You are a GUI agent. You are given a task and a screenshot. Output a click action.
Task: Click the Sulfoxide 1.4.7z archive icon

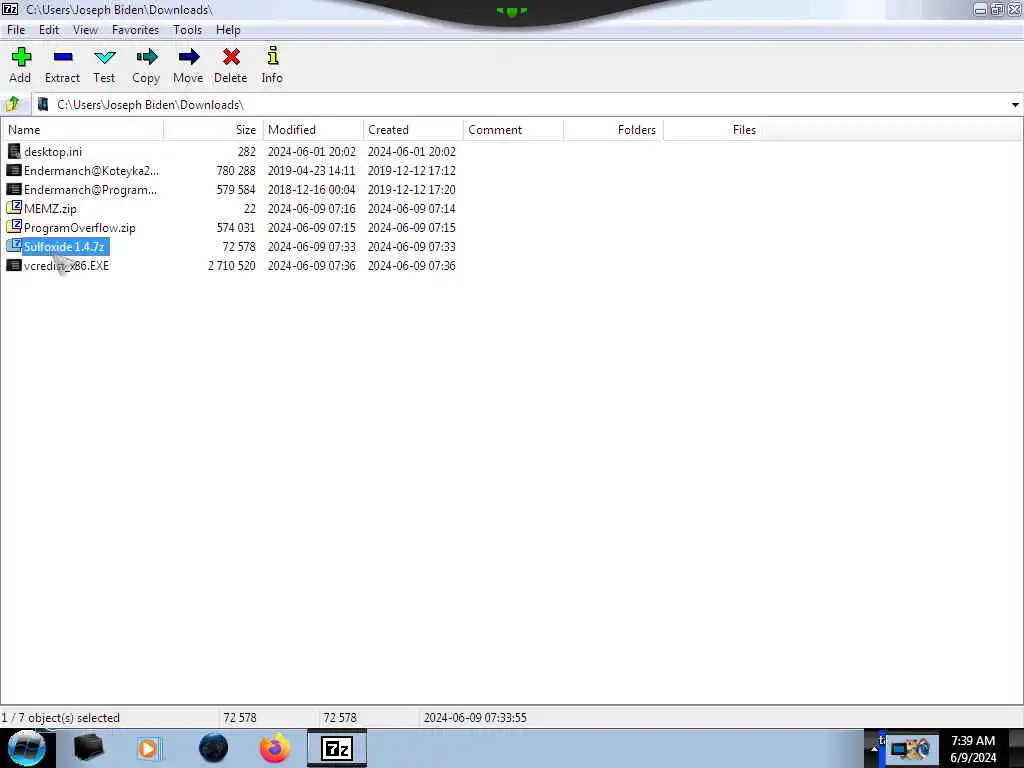point(14,246)
